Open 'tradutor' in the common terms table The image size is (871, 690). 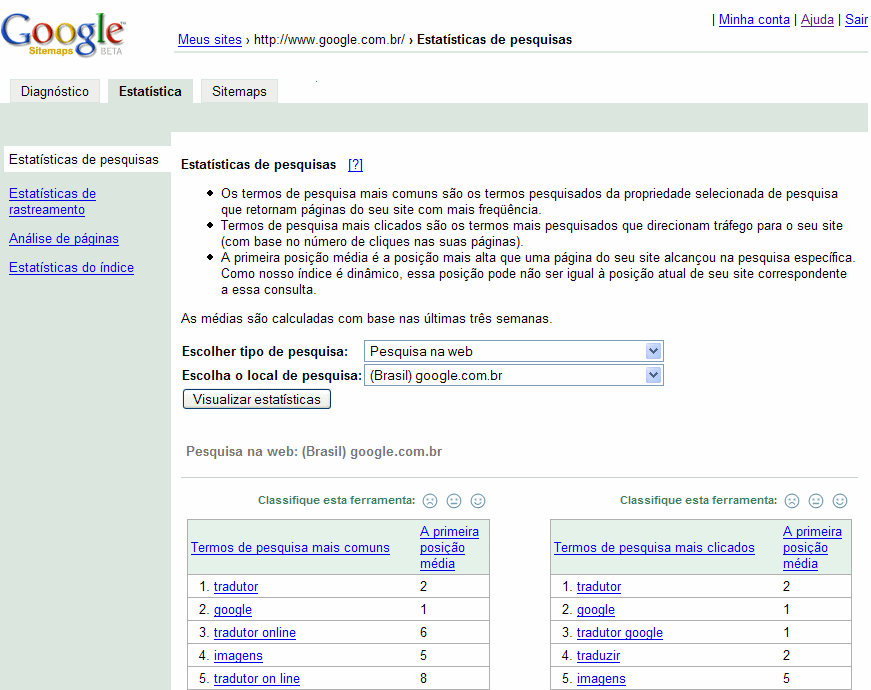pos(236,586)
